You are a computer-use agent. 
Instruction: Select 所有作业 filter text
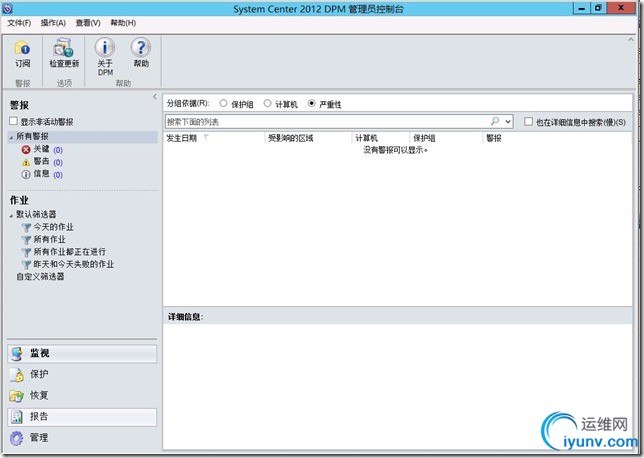(49, 239)
